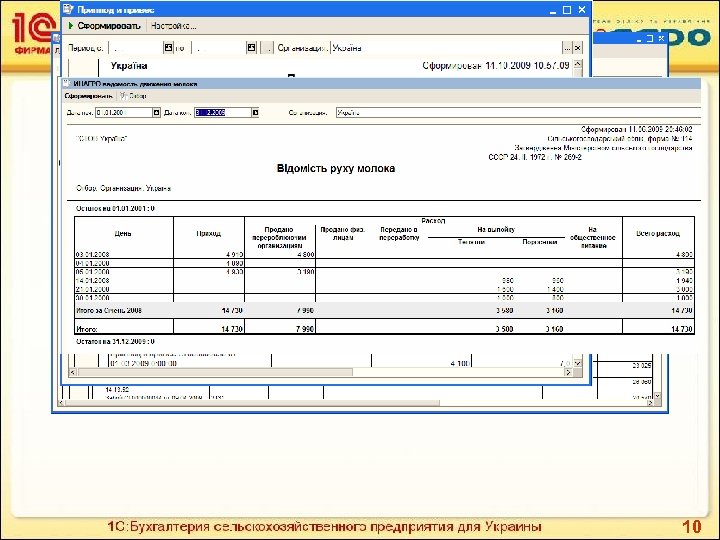This screenshot has width=720, height=540.
Task: Click the report heading Відомість руху молока
Action: [336, 169]
